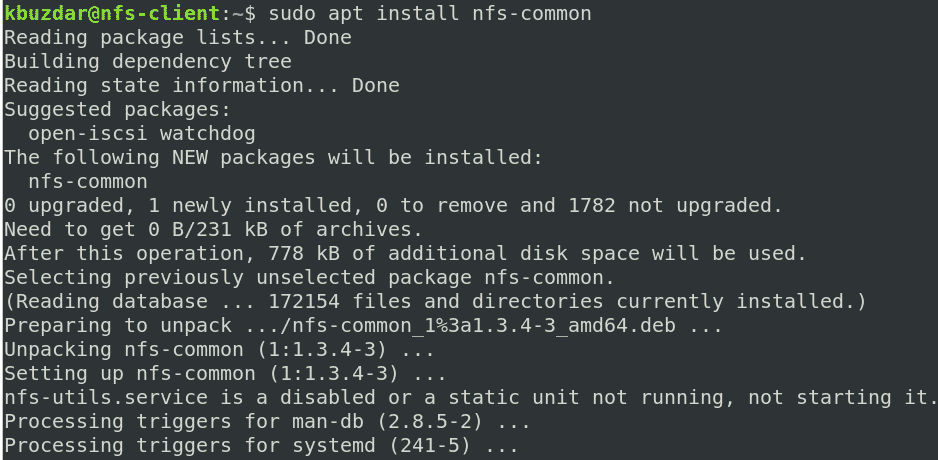
Task: Click the 'Setting up nfs-common' line
Action: click(225, 373)
